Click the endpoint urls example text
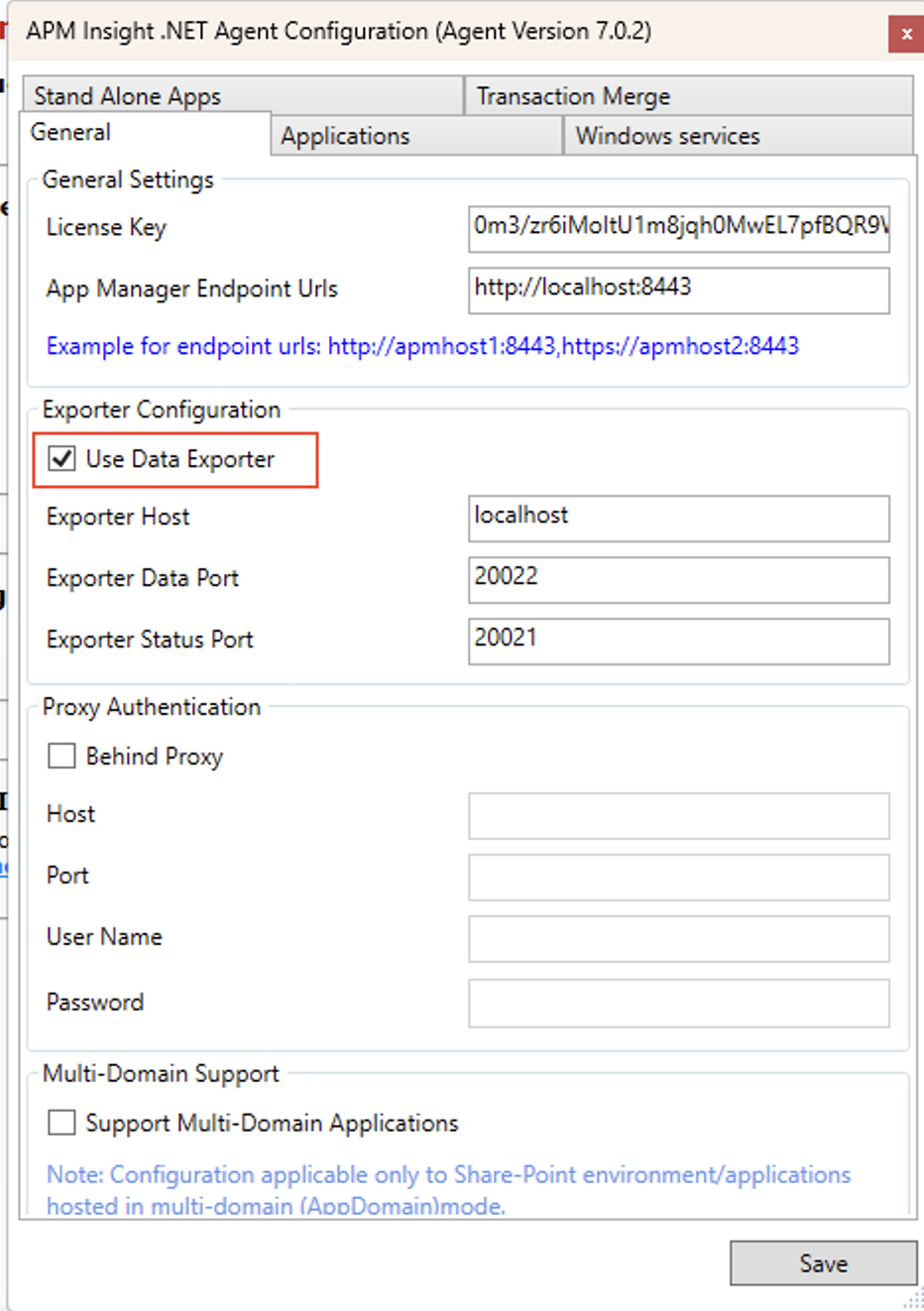This screenshot has width=924, height=1311. tap(422, 346)
